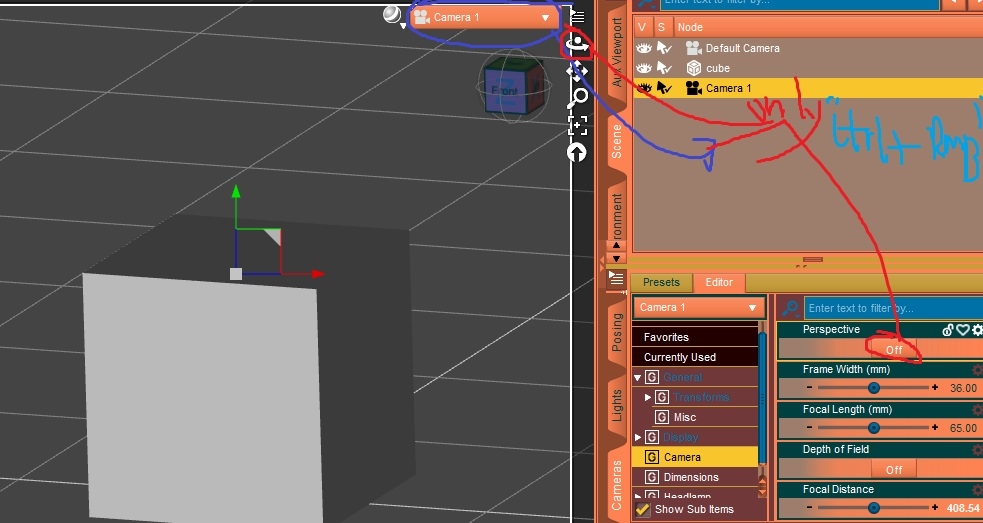Screen dimensions: 983x523
Task: Open Focal Distance settings gear
Action: [977, 490]
